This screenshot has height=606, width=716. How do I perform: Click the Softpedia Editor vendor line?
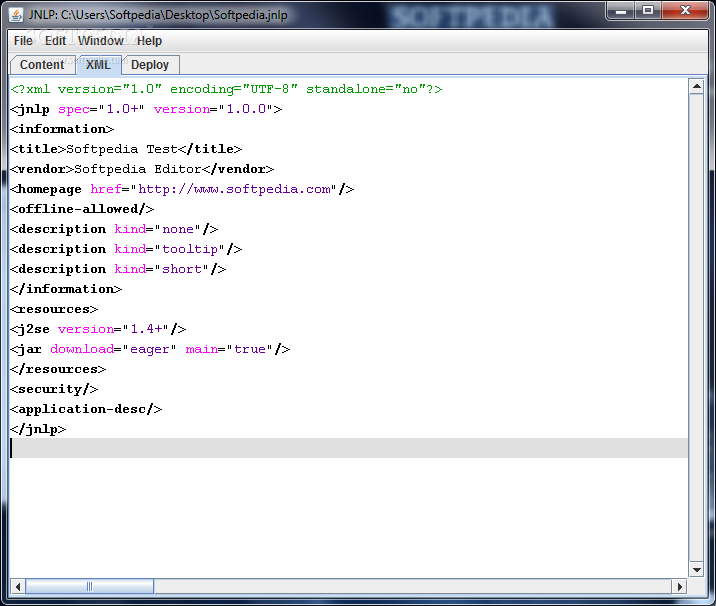pyautogui.click(x=142, y=169)
